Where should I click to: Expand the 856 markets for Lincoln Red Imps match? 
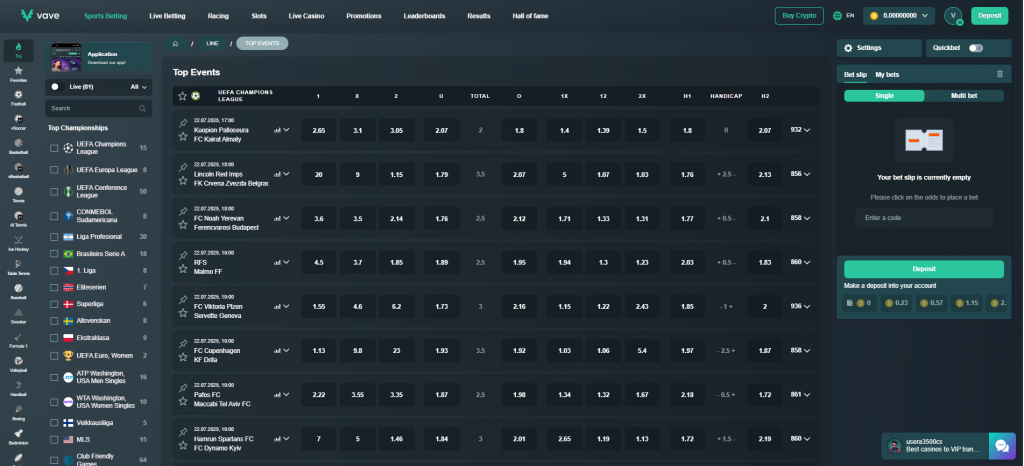[x=801, y=174]
